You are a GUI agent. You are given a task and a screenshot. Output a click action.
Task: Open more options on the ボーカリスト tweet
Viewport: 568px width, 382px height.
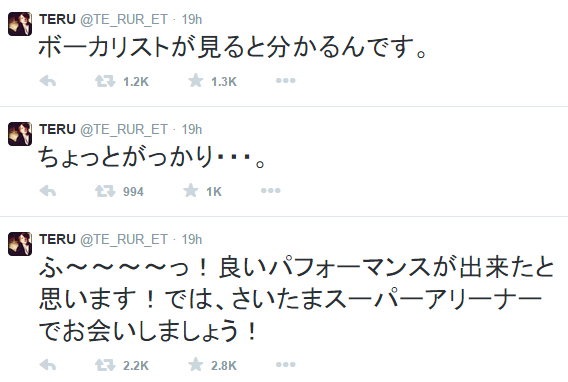285,80
